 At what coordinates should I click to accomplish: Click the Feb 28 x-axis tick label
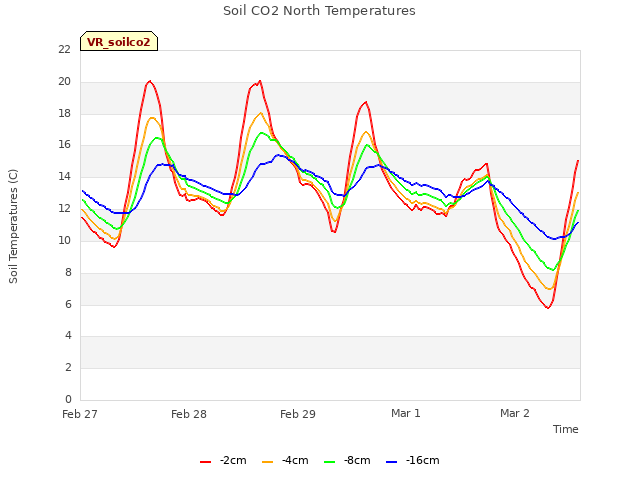[189, 414]
